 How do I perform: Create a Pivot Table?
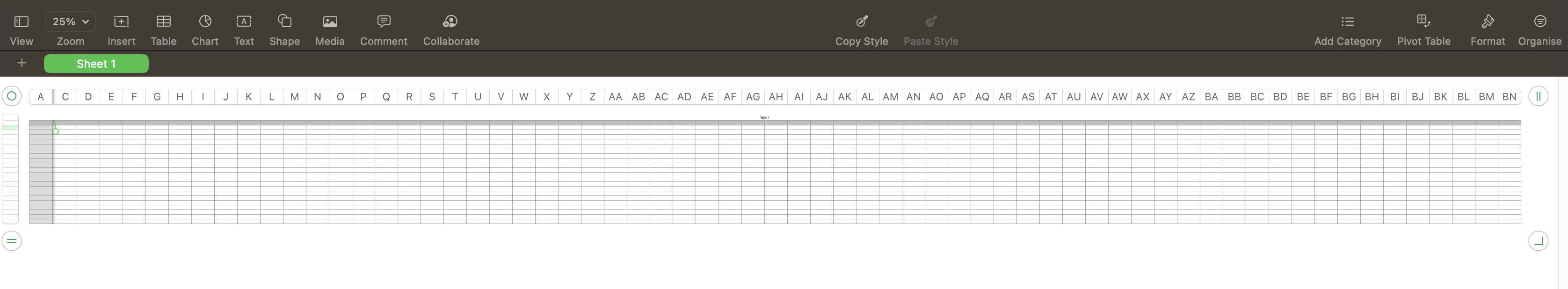pyautogui.click(x=1423, y=29)
